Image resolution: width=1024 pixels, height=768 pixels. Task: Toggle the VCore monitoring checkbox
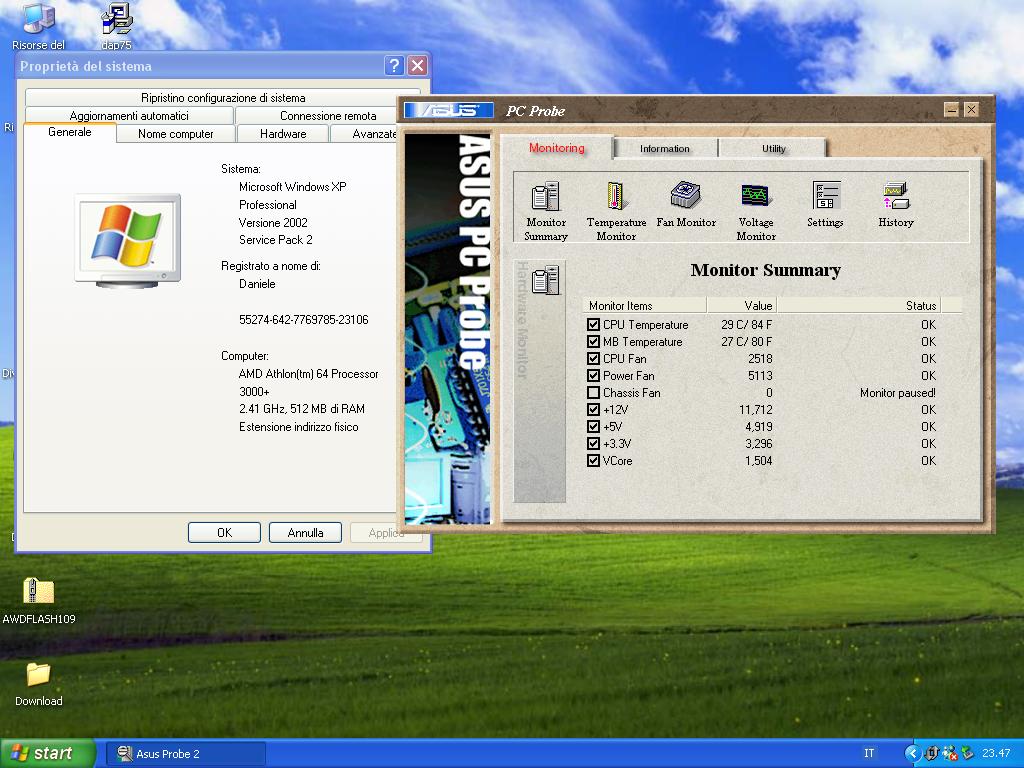tap(593, 460)
